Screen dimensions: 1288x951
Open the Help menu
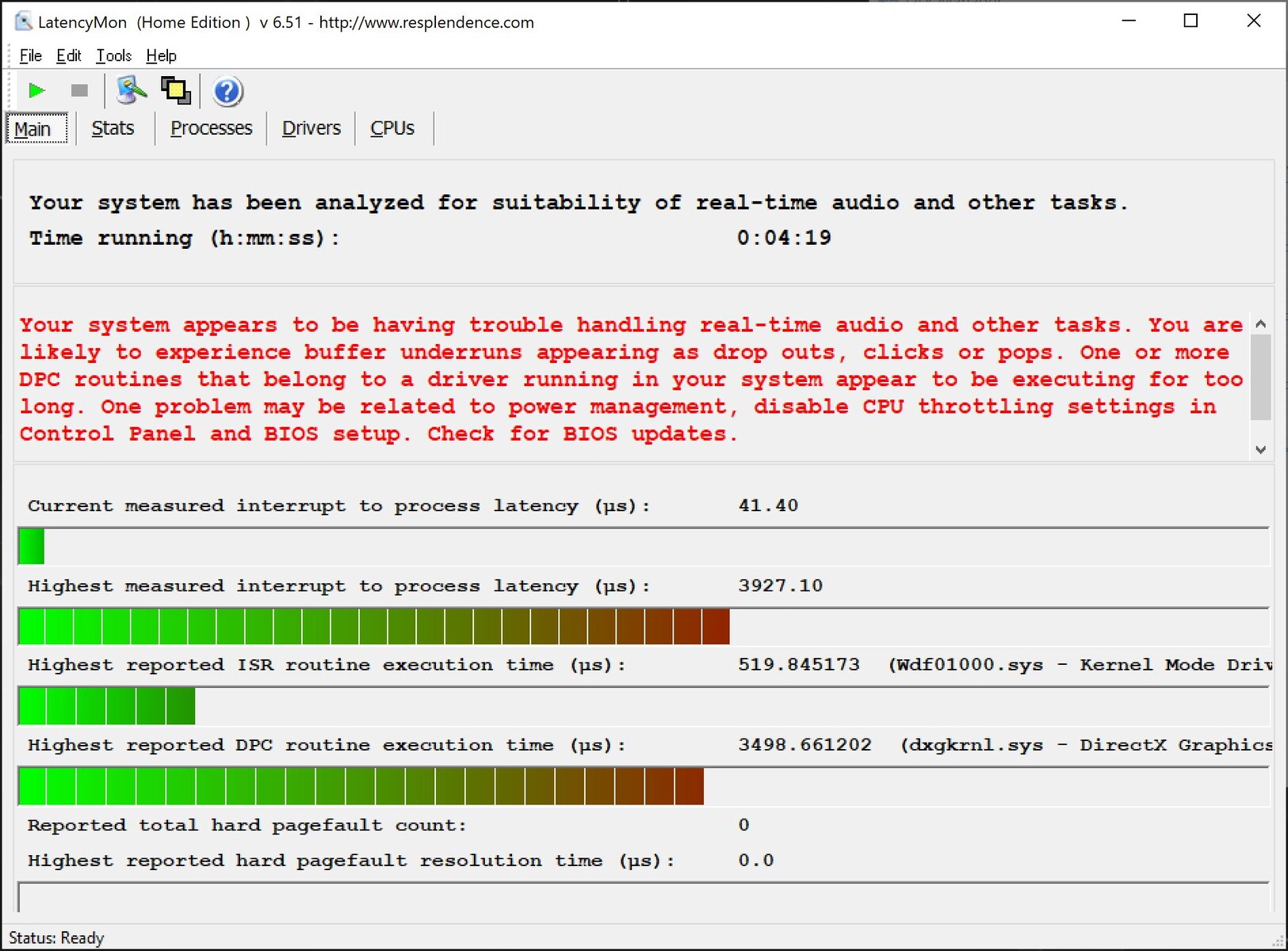pos(161,55)
